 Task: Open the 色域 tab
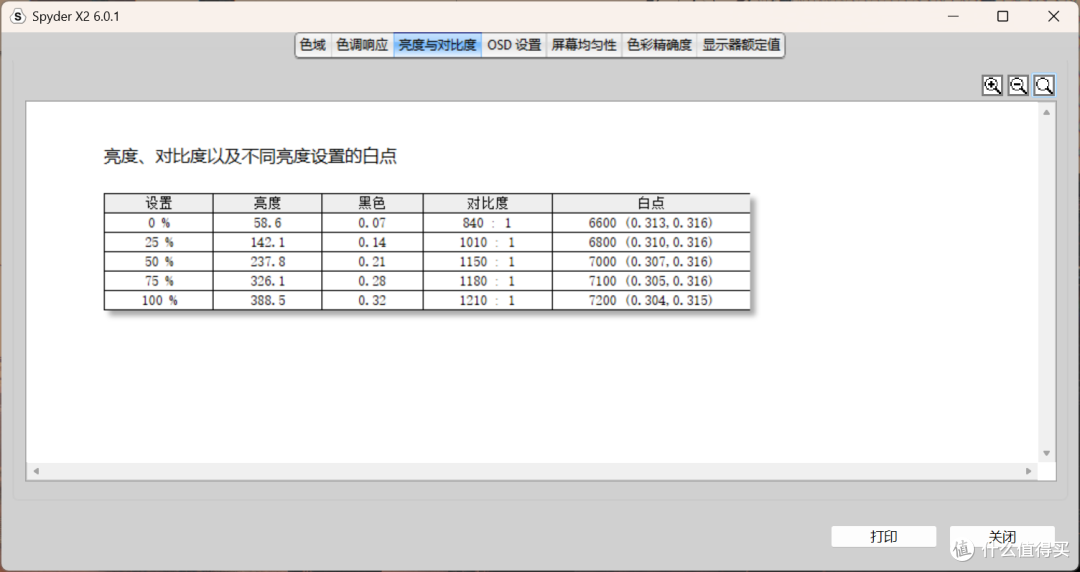click(313, 45)
